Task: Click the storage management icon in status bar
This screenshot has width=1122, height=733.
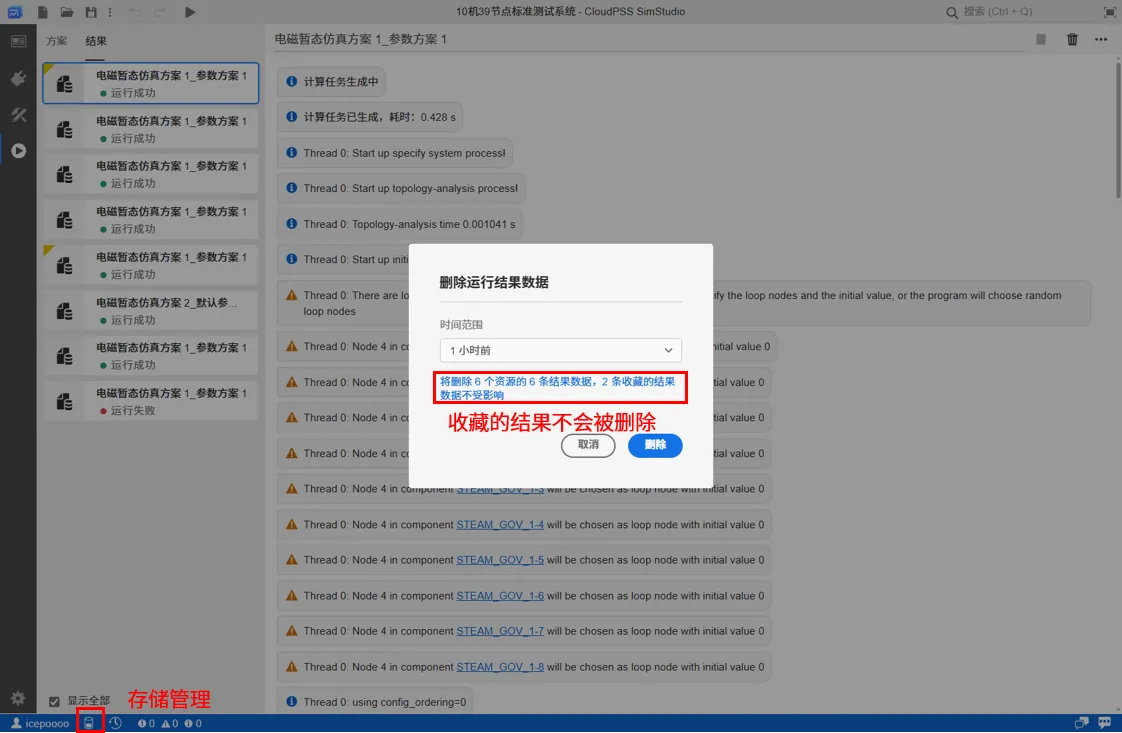Action: pyautogui.click(x=90, y=723)
